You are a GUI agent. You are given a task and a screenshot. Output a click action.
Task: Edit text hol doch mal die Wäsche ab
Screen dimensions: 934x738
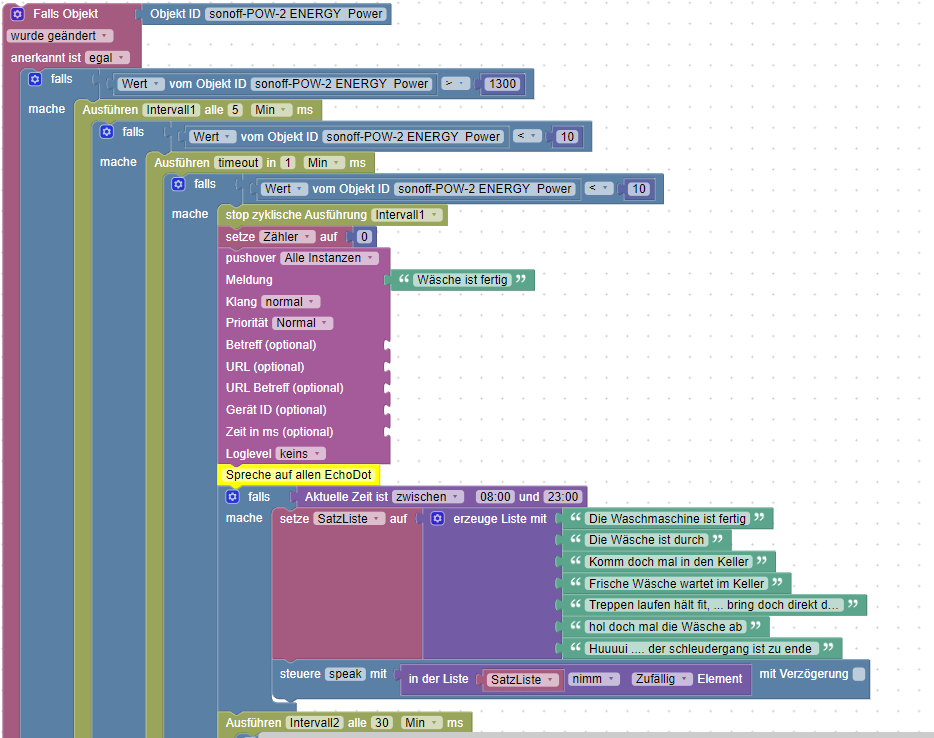click(x=665, y=627)
